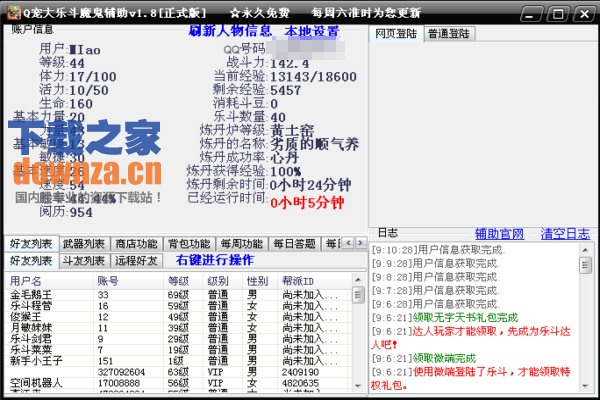Click log entry 领取微端完成
Image resolution: width=600 pixels, height=400 pixels.
[x=444, y=358]
